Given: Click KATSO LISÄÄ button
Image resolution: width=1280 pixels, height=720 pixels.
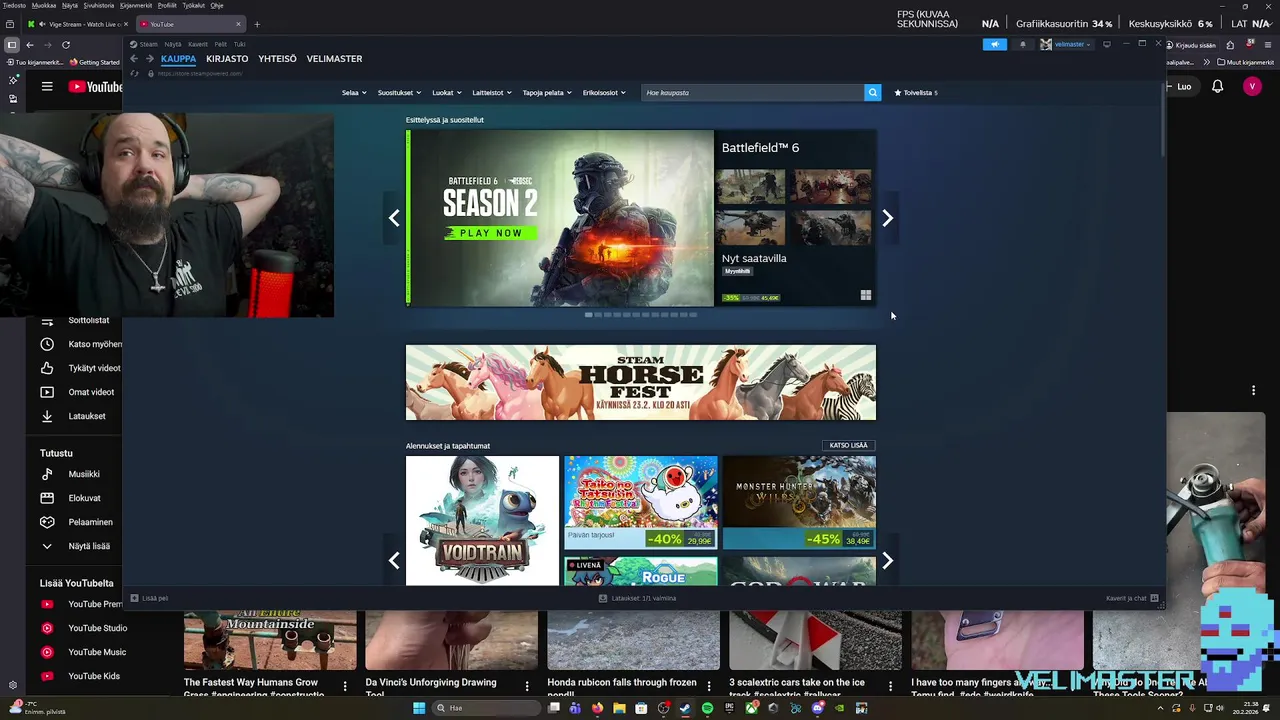Looking at the screenshot, I should pos(848,445).
